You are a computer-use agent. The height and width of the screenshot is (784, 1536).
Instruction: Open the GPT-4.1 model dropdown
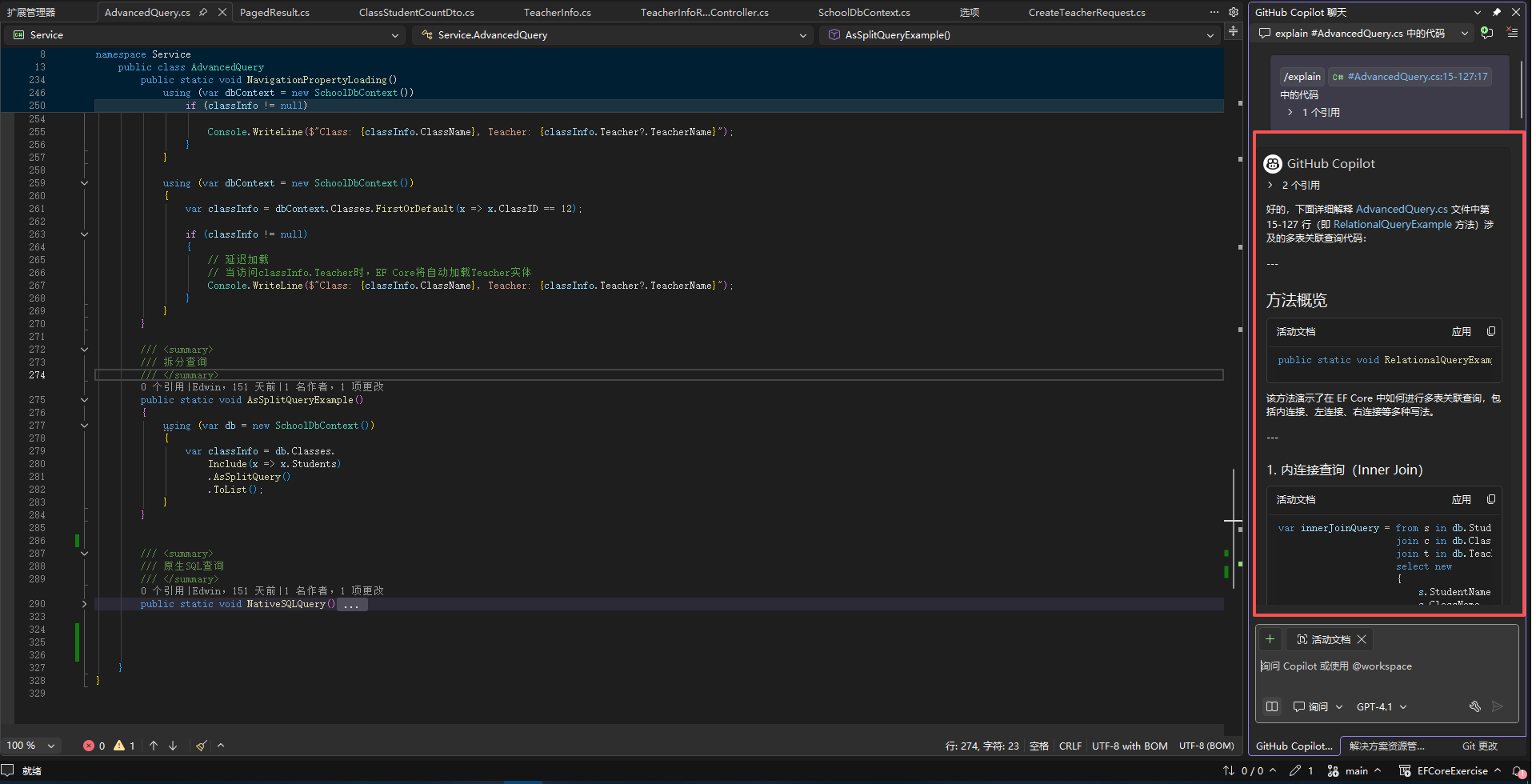(x=1382, y=706)
